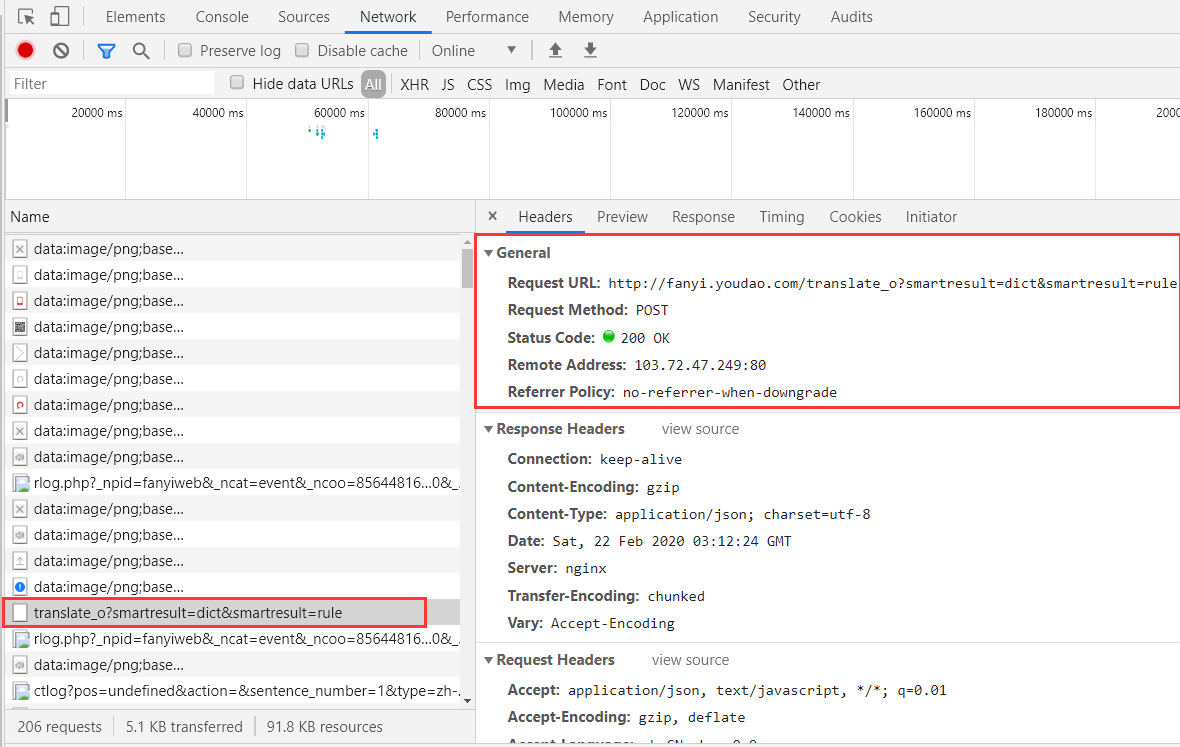Clear the network log

tap(61, 50)
